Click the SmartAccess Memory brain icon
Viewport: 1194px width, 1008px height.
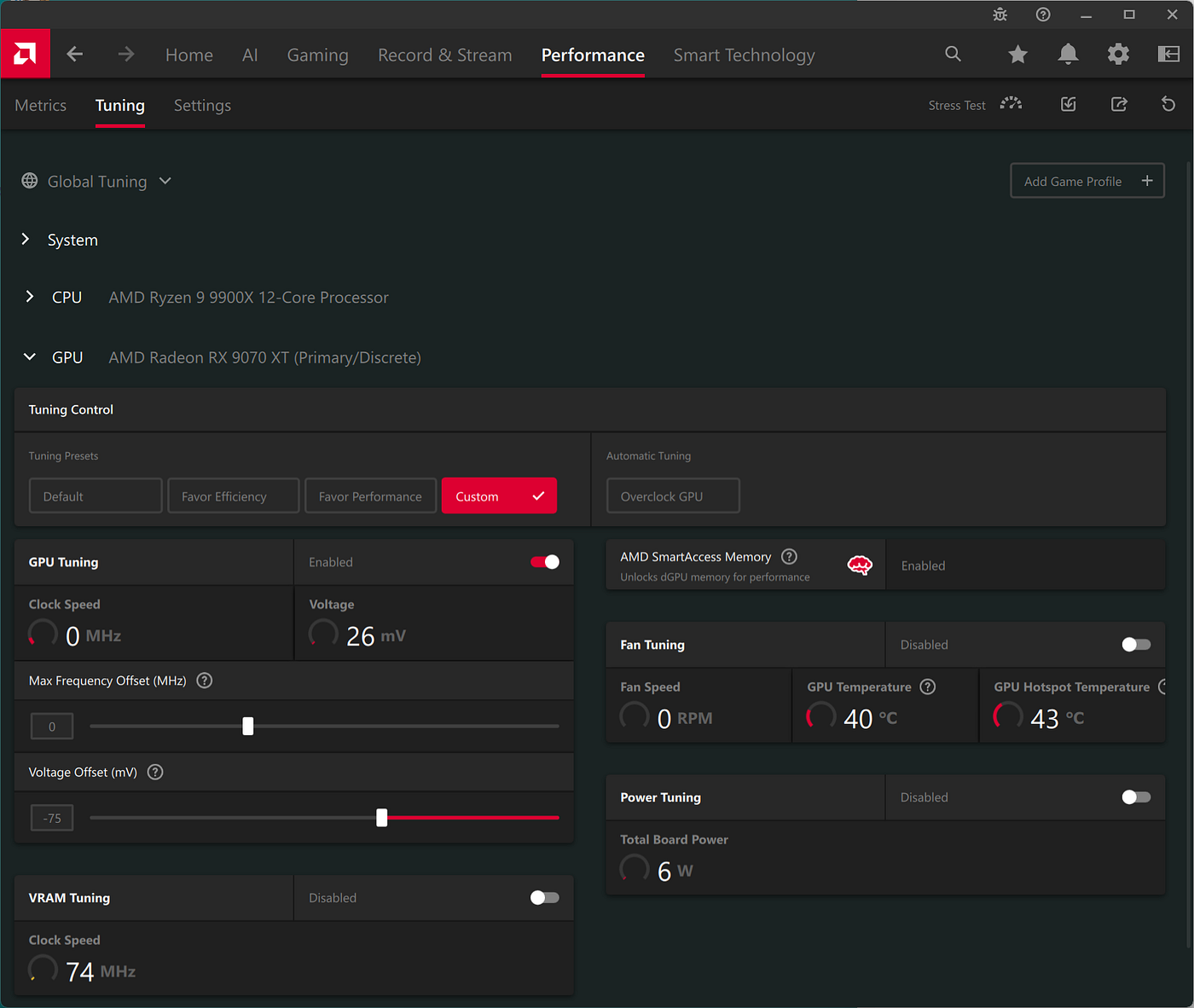[x=860, y=565]
